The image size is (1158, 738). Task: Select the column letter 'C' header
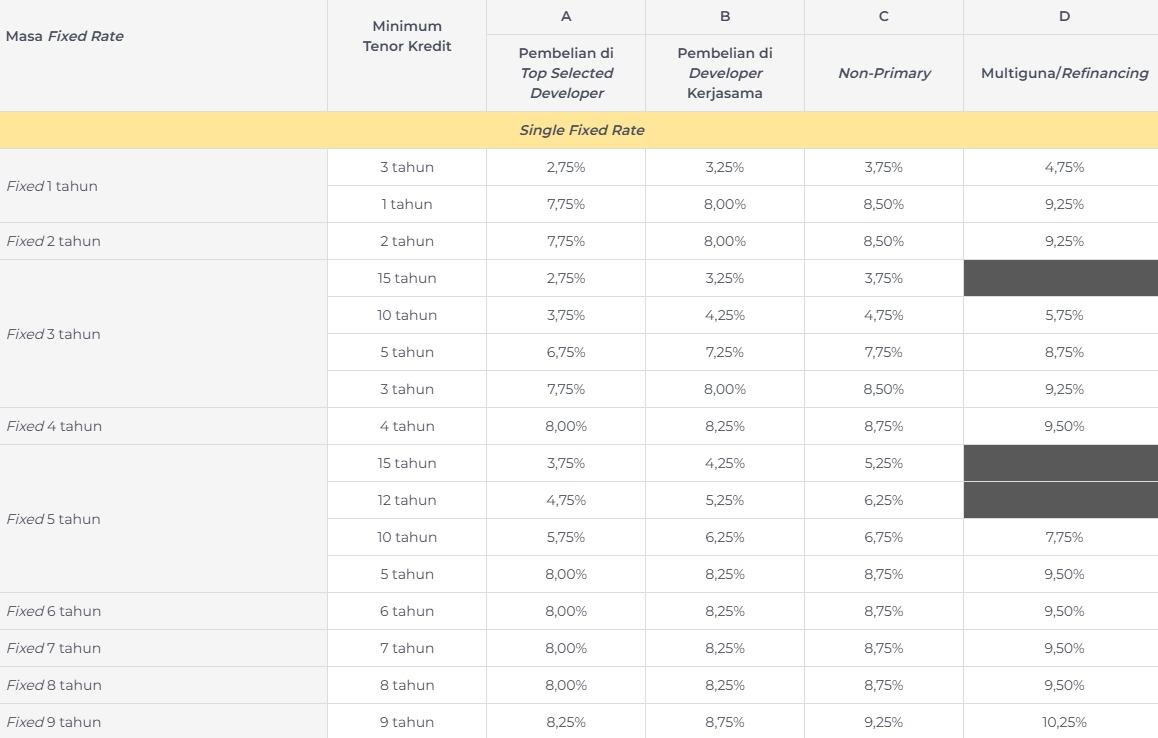click(x=883, y=16)
